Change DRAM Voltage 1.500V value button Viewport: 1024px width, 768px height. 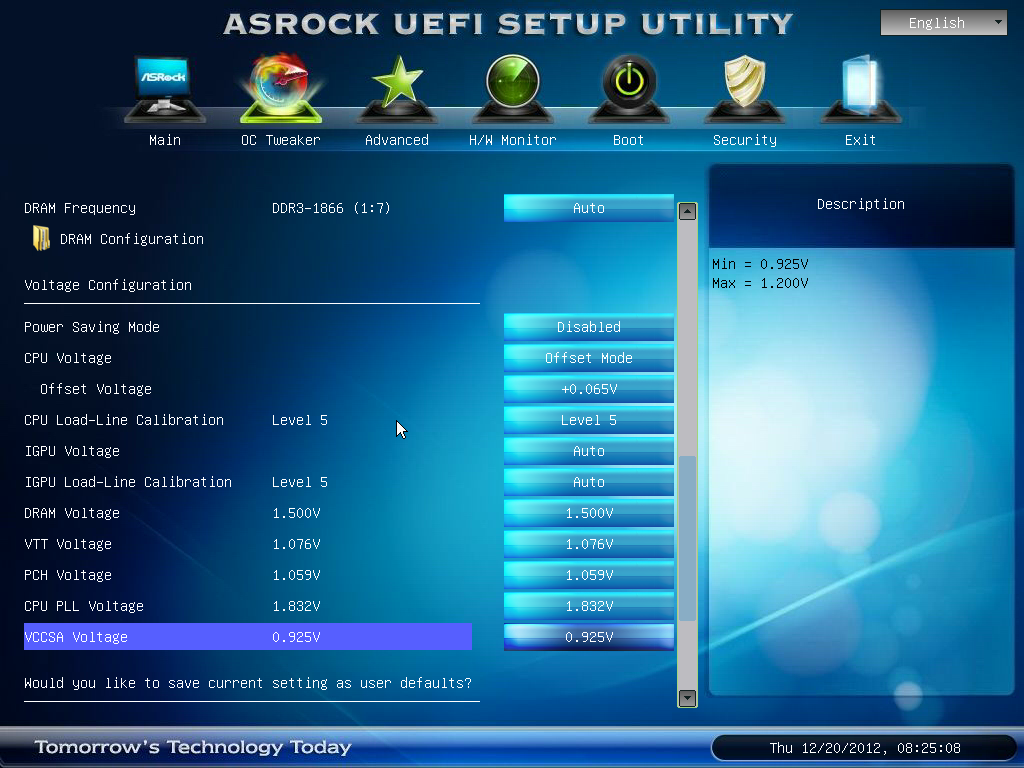click(588, 513)
